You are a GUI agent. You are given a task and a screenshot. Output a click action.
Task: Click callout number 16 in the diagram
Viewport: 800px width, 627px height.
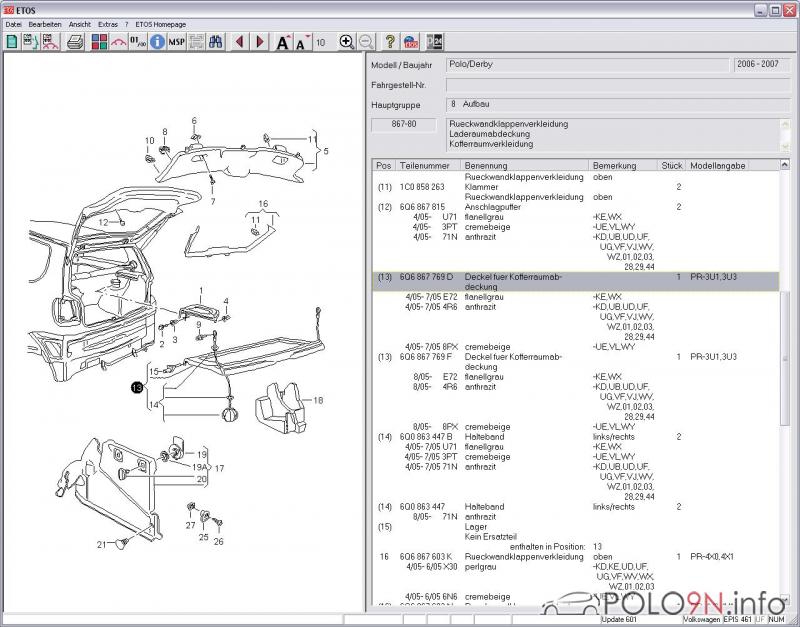tap(263, 204)
